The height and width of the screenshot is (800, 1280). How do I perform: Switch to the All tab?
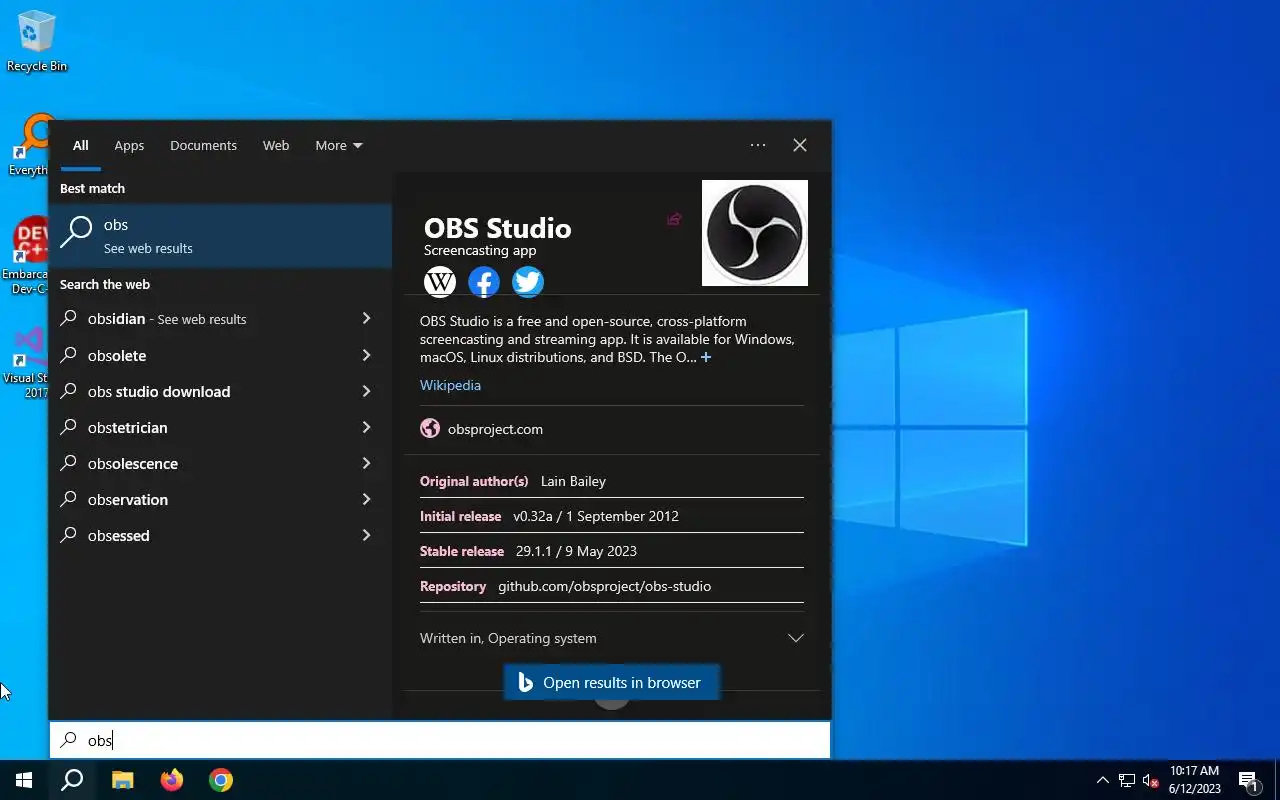[80, 145]
